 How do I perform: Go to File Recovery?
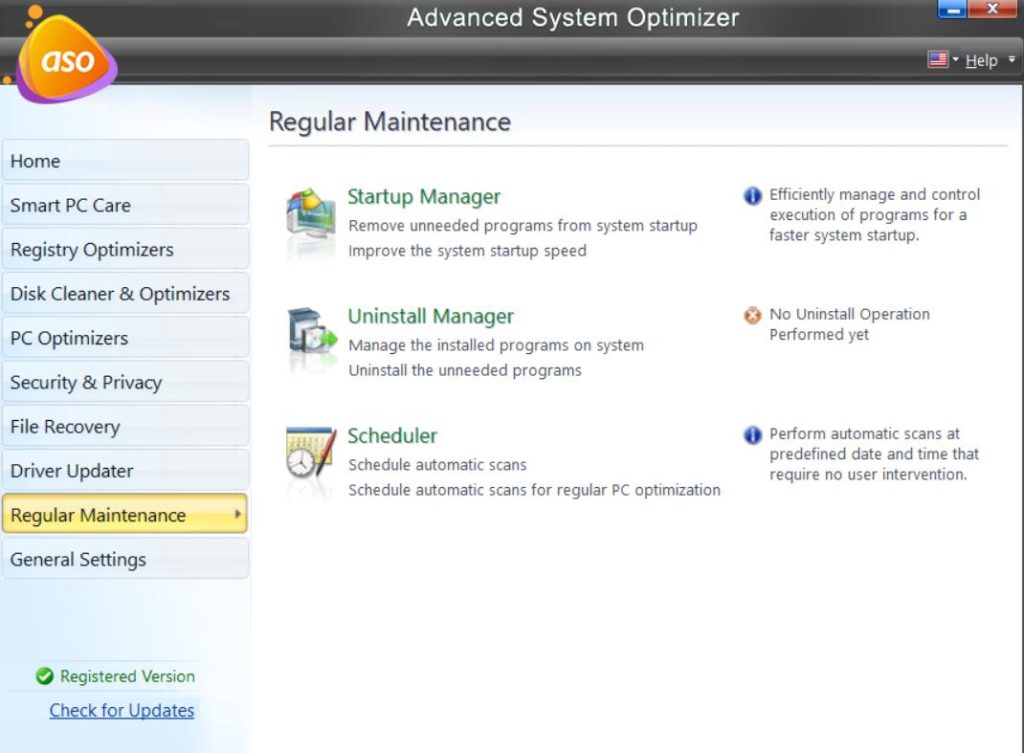[125, 426]
